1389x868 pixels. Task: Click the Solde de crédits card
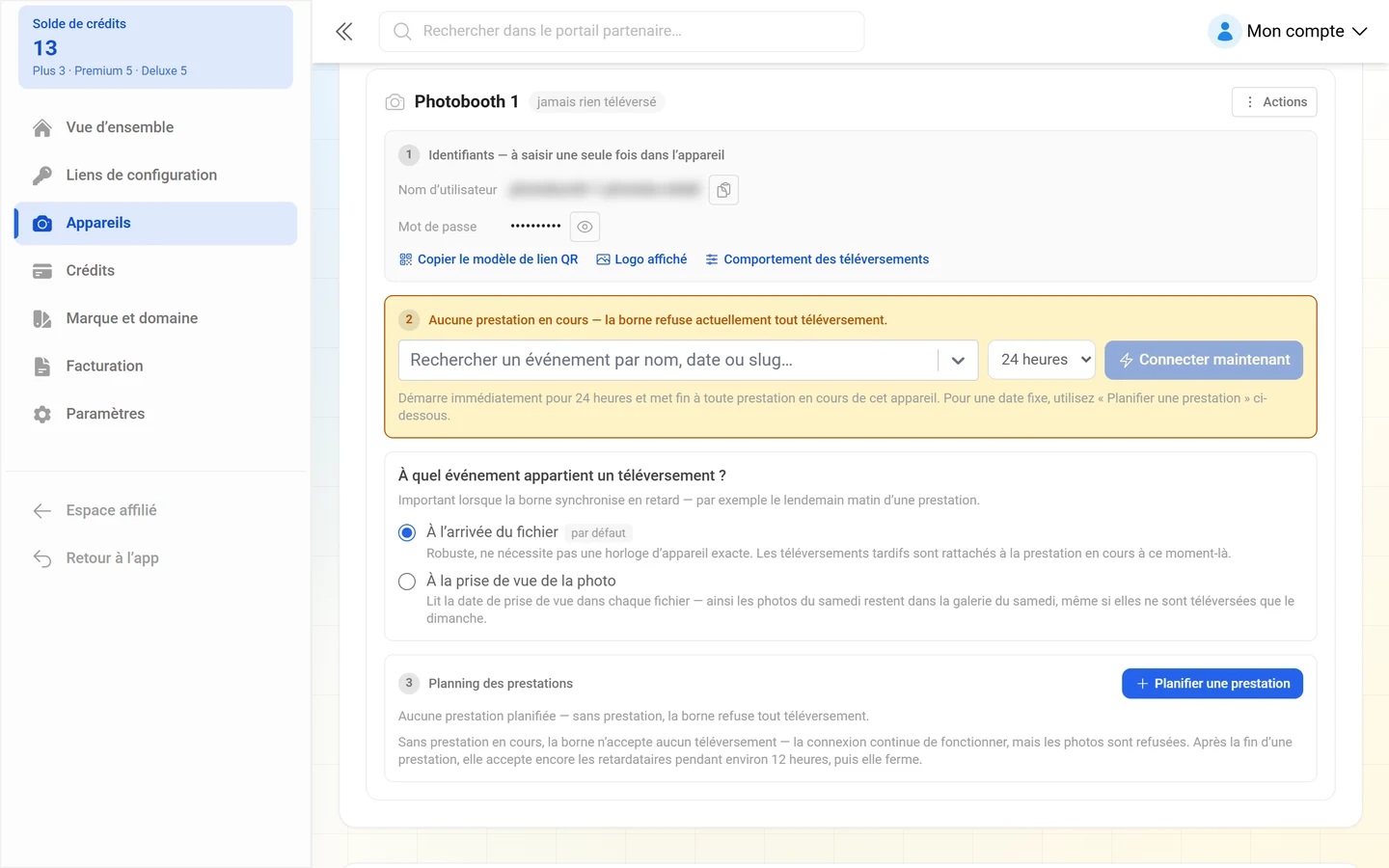click(x=155, y=47)
